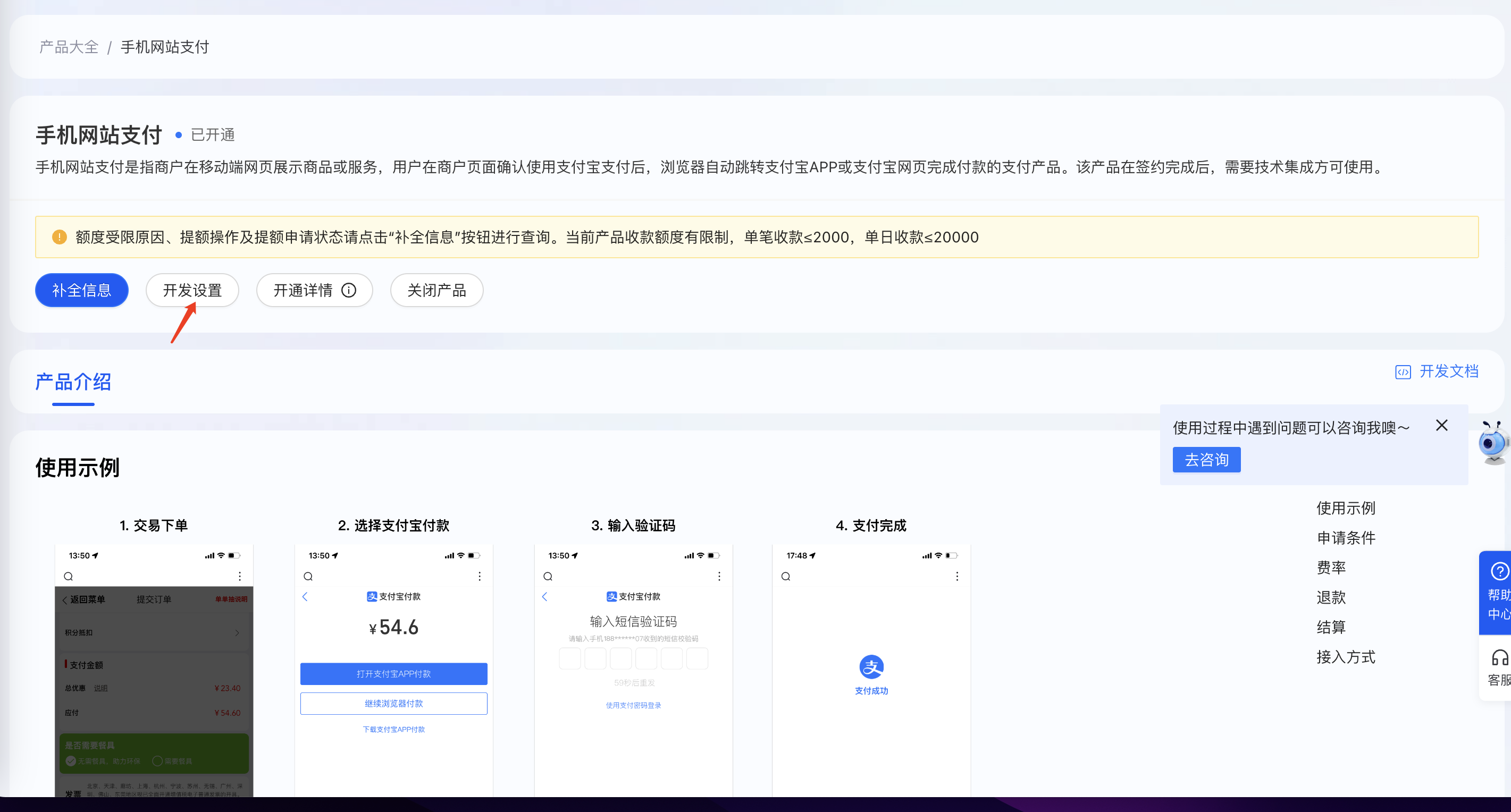
Task: Click 4. 支付完成 step title
Action: [871, 526]
